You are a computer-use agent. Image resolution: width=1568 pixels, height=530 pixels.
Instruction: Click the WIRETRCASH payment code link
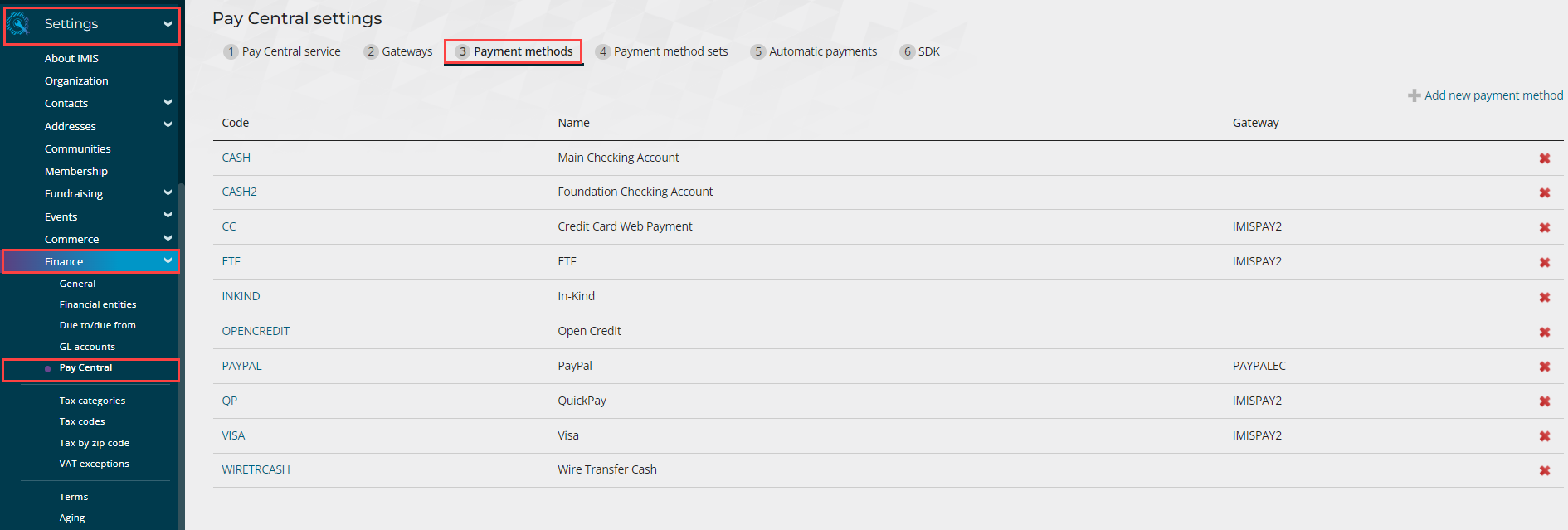tap(256, 469)
